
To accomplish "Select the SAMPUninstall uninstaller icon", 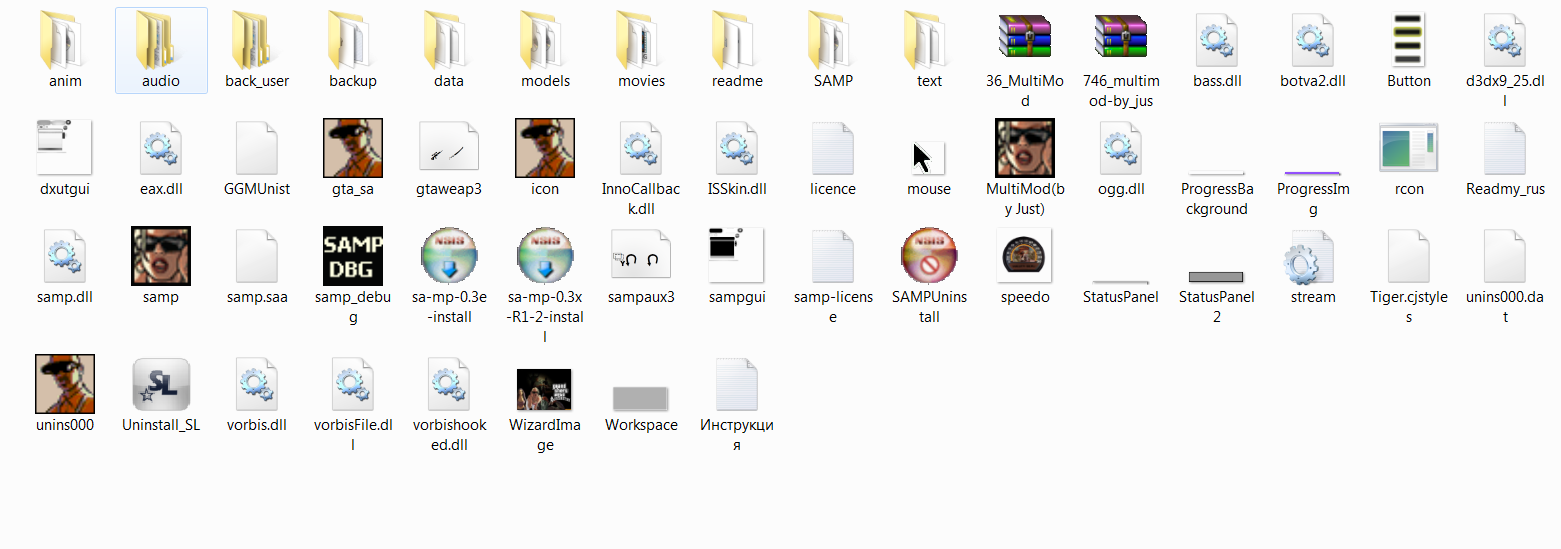I will coord(929,256).
